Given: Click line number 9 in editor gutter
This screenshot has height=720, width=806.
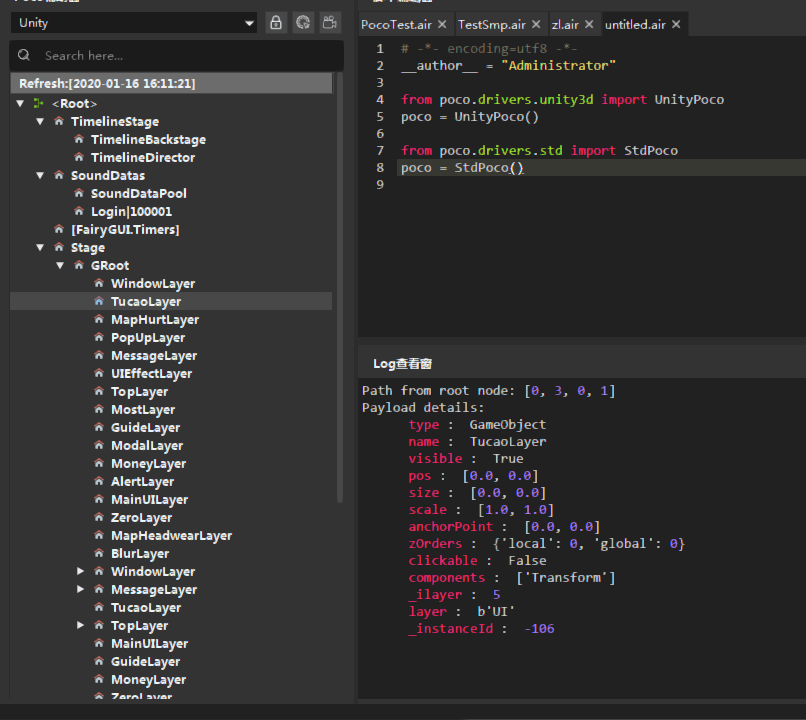Looking at the screenshot, I should point(380,184).
